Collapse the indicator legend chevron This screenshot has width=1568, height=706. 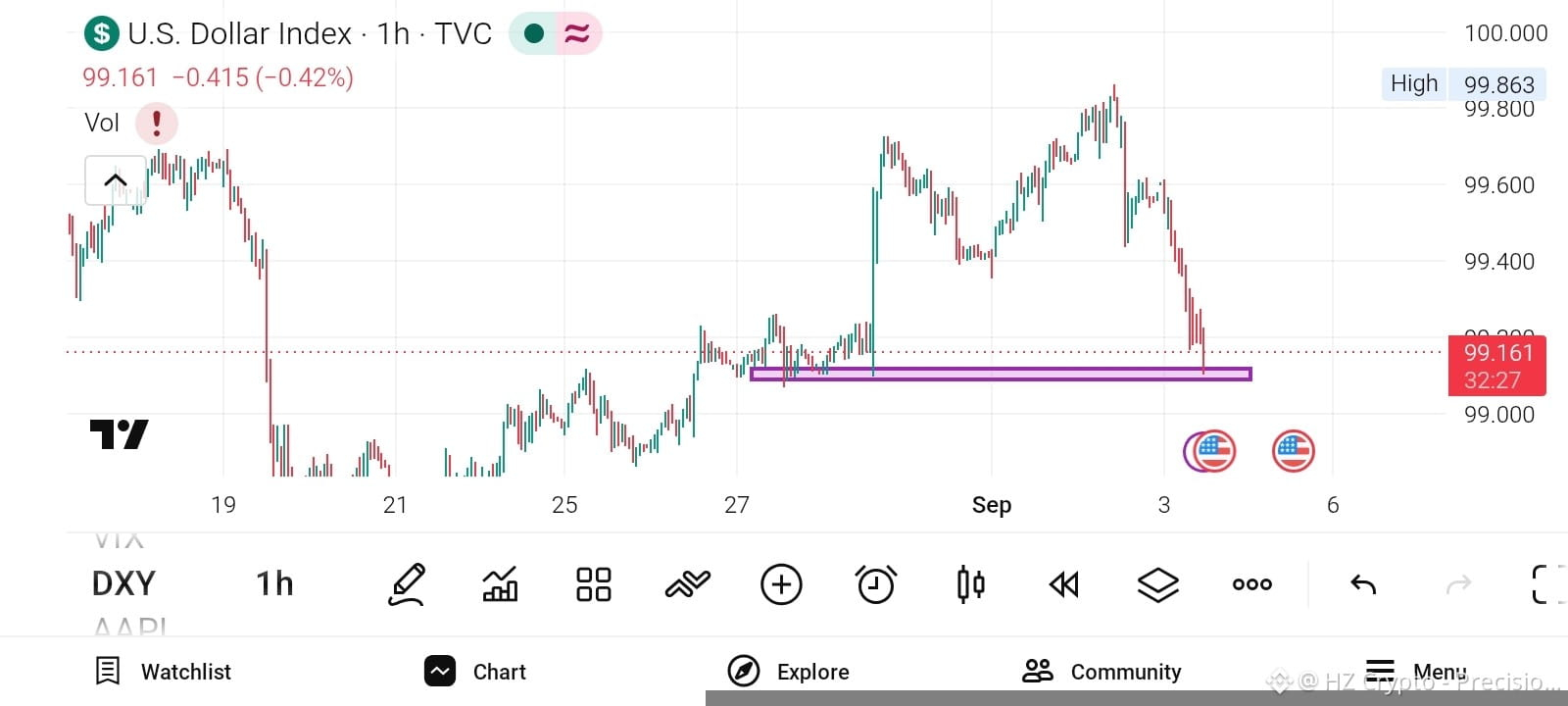pos(116,180)
